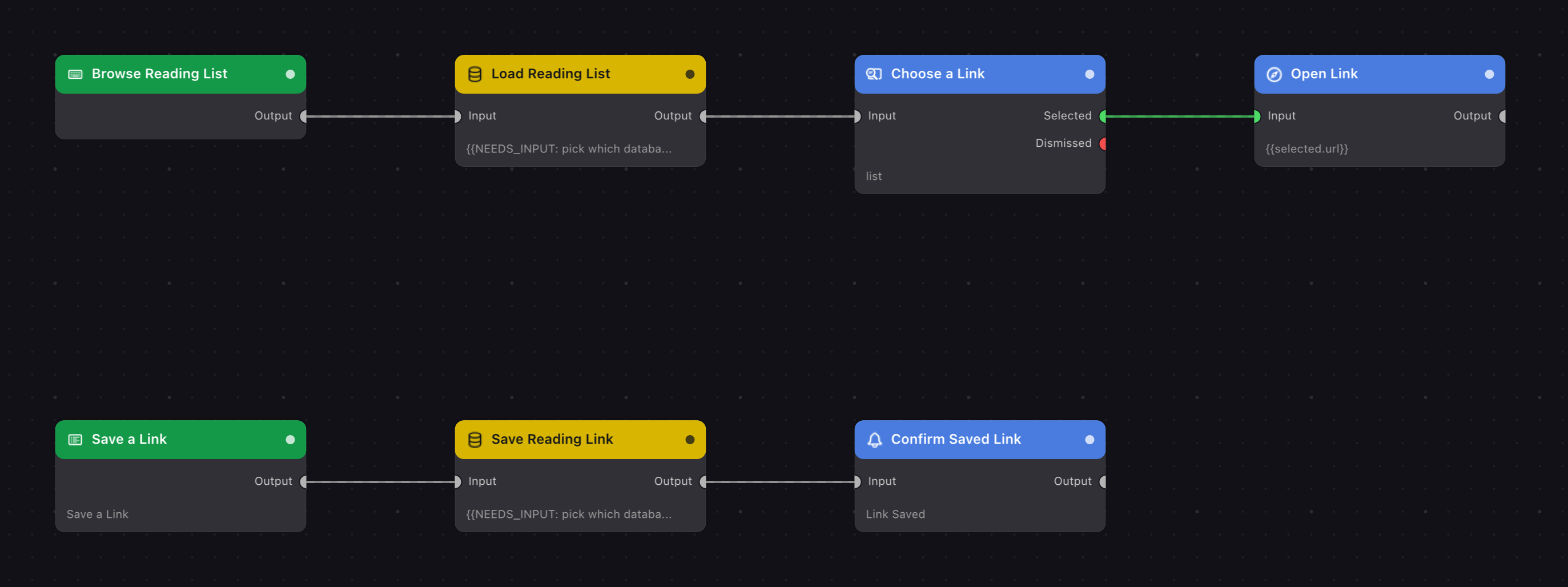Viewport: 1568px width, 587px height.
Task: Click the red Dismissed output port
Action: click(1103, 144)
